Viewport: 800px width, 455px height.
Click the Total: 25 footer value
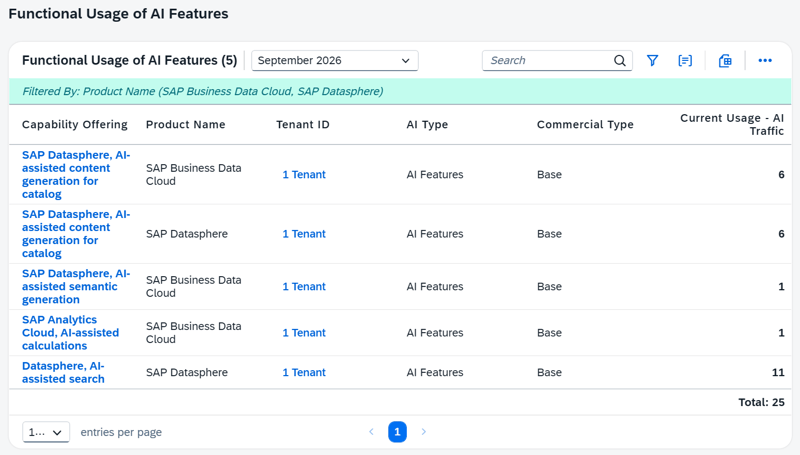point(761,402)
